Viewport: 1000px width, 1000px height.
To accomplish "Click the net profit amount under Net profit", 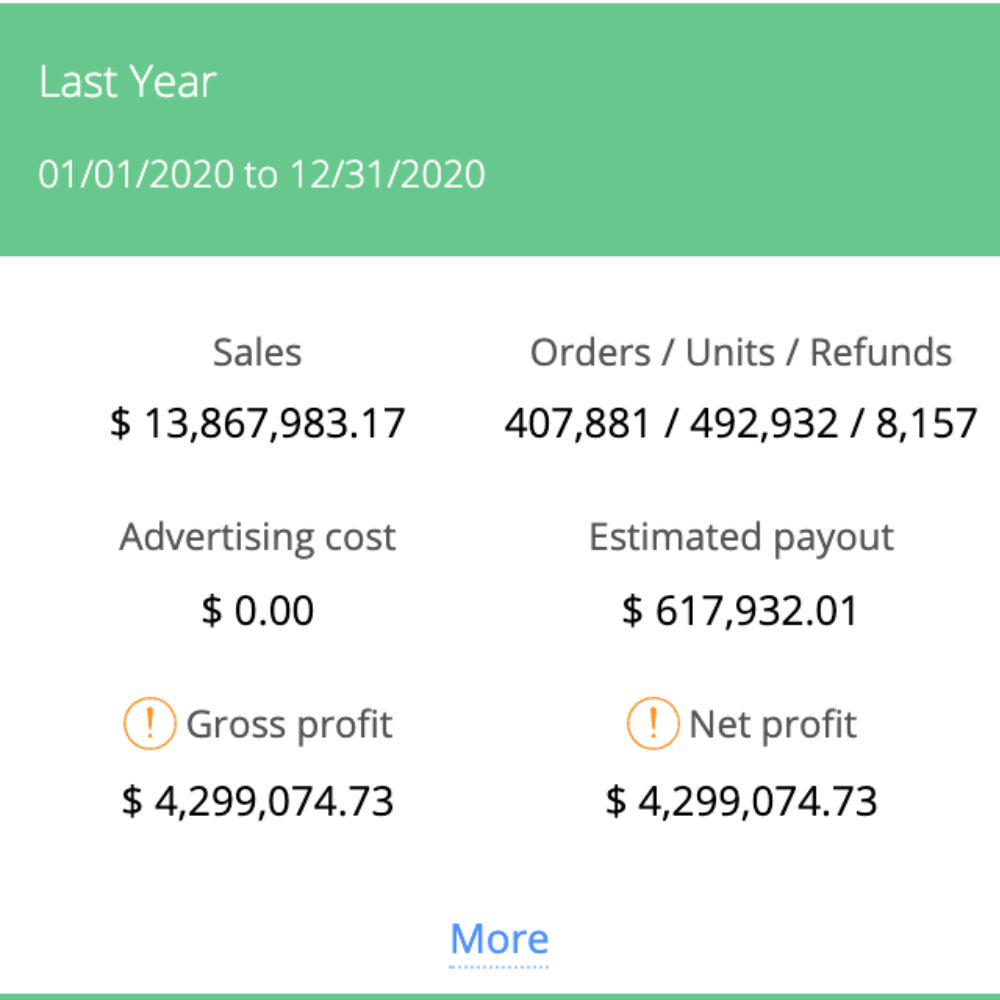I will (x=741, y=801).
